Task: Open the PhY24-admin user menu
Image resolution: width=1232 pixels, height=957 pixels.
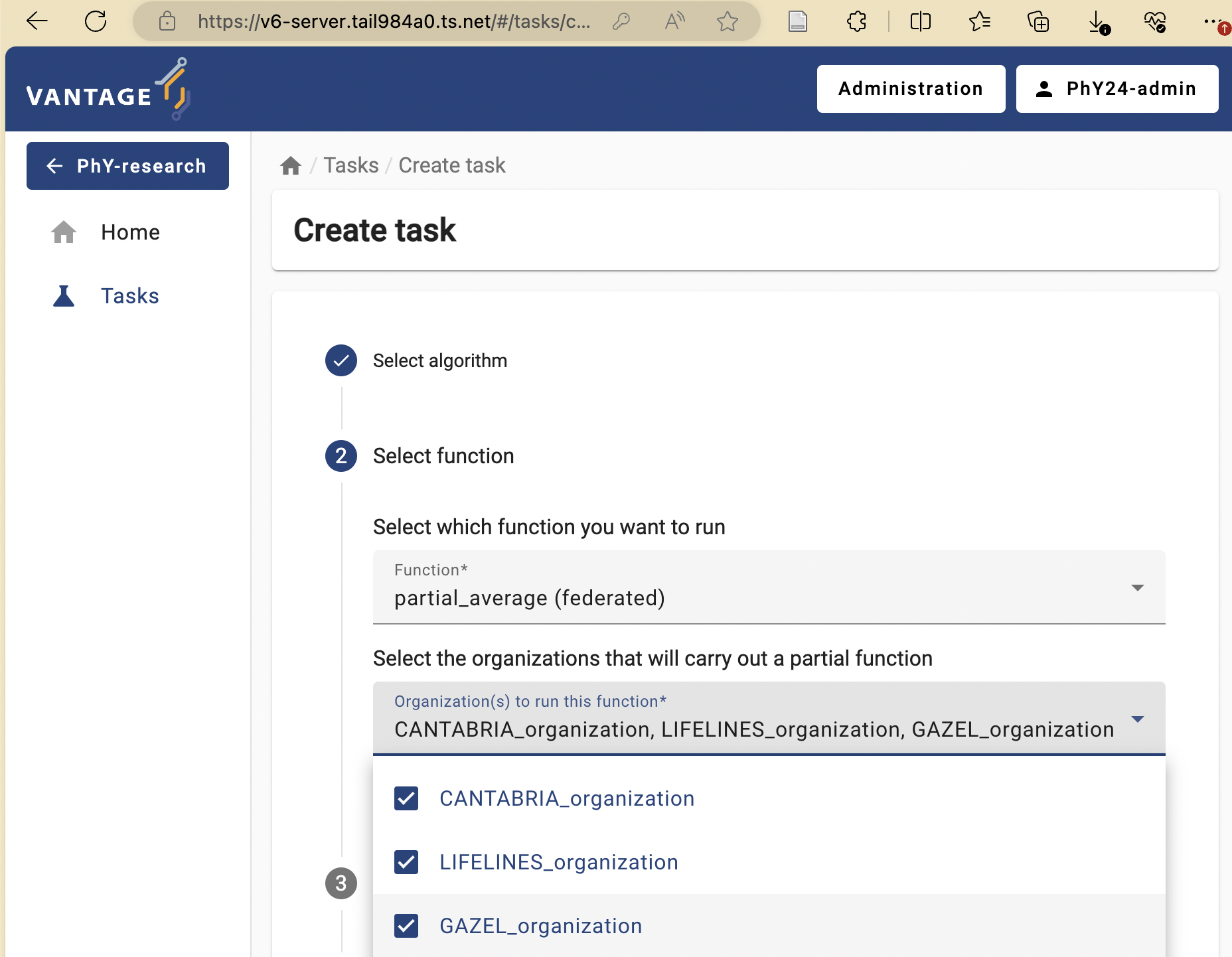Action: tap(1117, 89)
